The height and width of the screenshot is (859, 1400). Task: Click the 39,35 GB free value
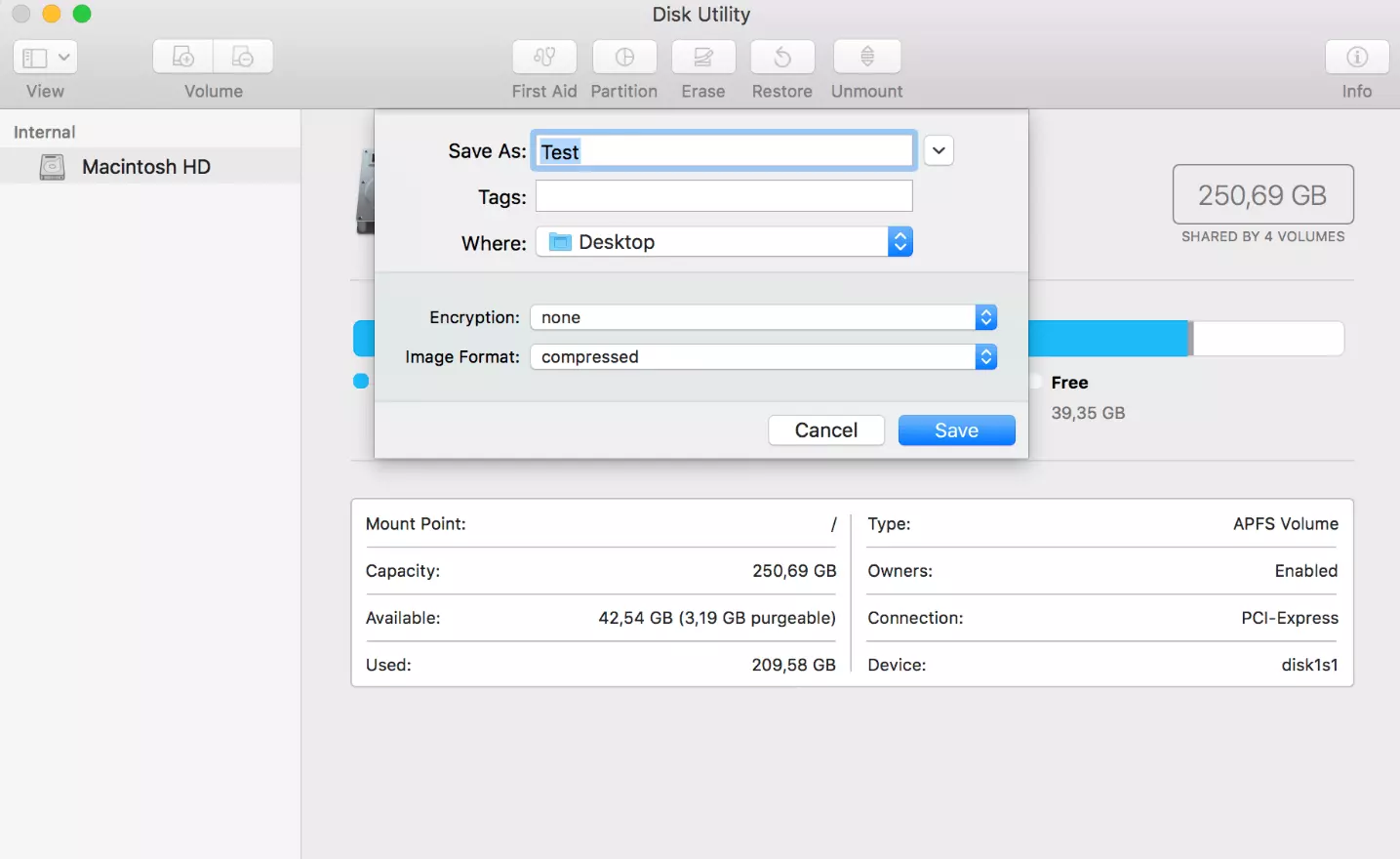[x=1088, y=413]
